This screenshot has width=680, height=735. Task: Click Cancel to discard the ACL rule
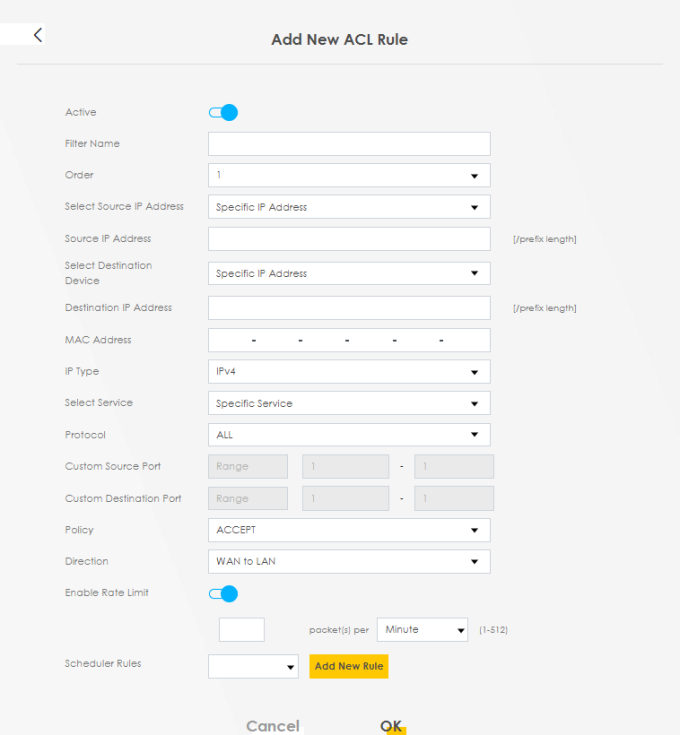click(x=273, y=726)
